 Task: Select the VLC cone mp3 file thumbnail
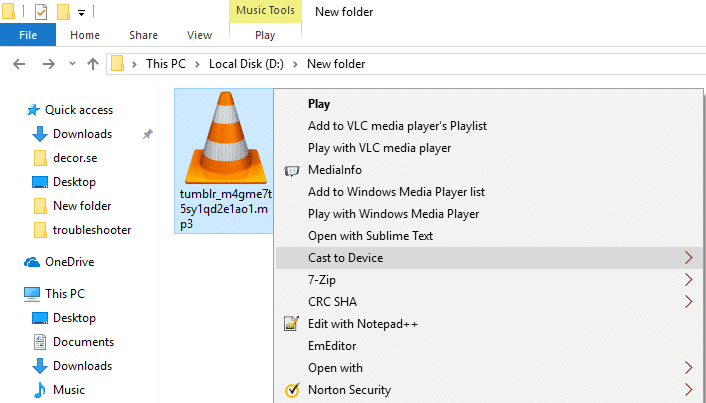point(226,137)
